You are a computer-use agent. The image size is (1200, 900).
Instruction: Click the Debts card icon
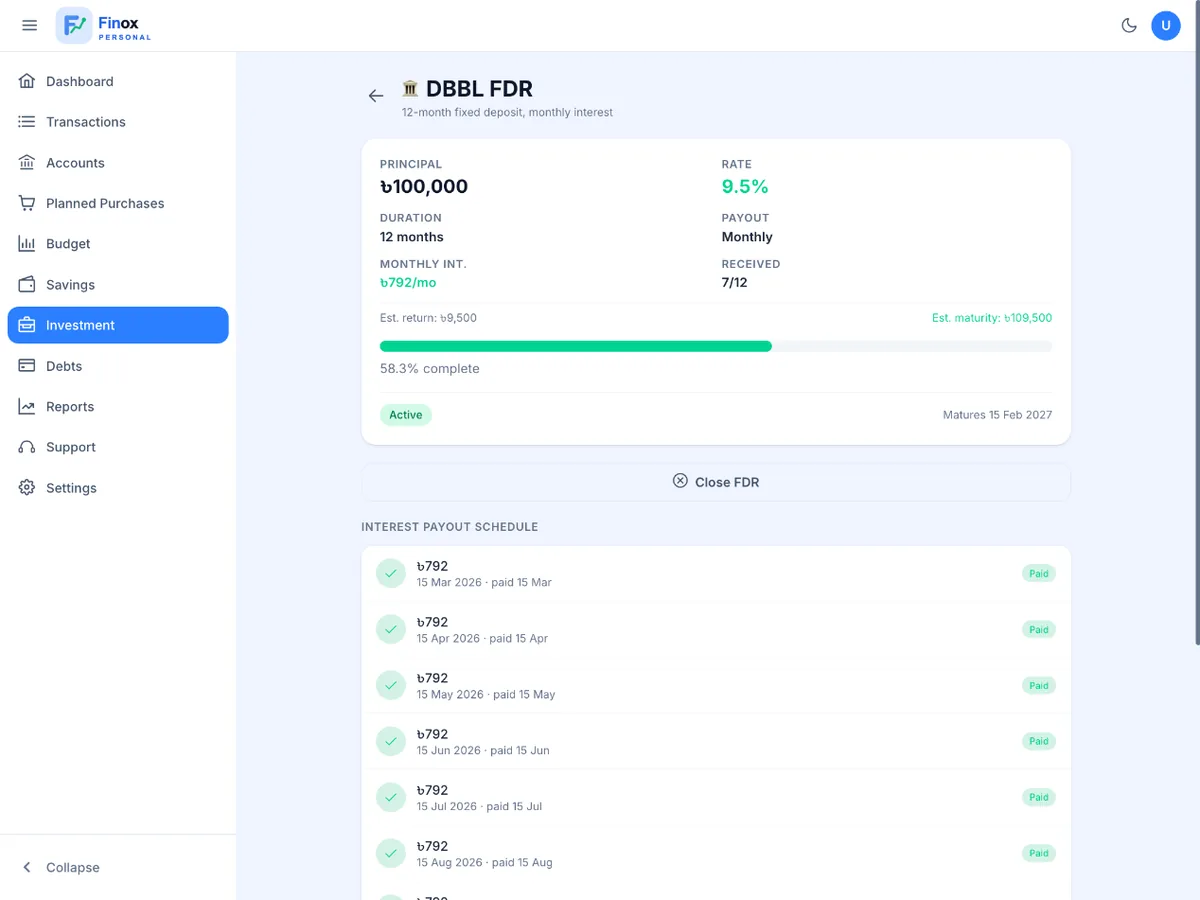27,366
